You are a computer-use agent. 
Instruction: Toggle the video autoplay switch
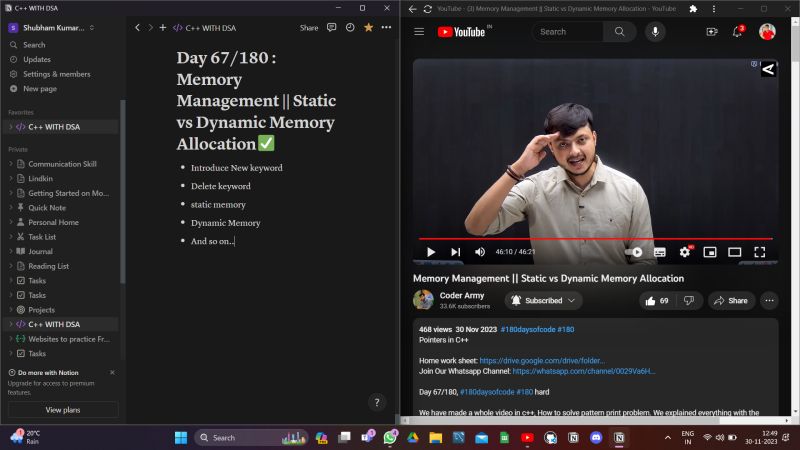636,252
